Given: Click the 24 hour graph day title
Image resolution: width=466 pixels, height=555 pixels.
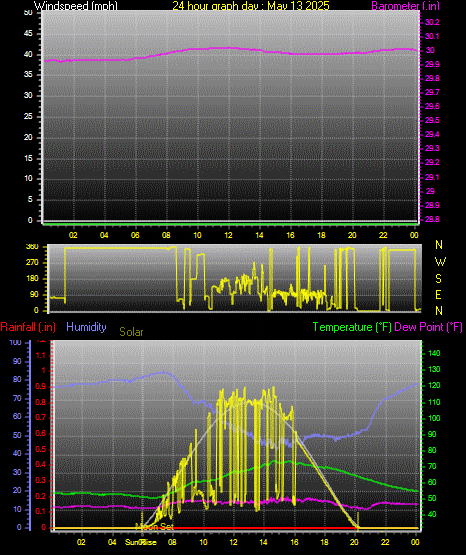Looking at the screenshot, I should 251,5.
